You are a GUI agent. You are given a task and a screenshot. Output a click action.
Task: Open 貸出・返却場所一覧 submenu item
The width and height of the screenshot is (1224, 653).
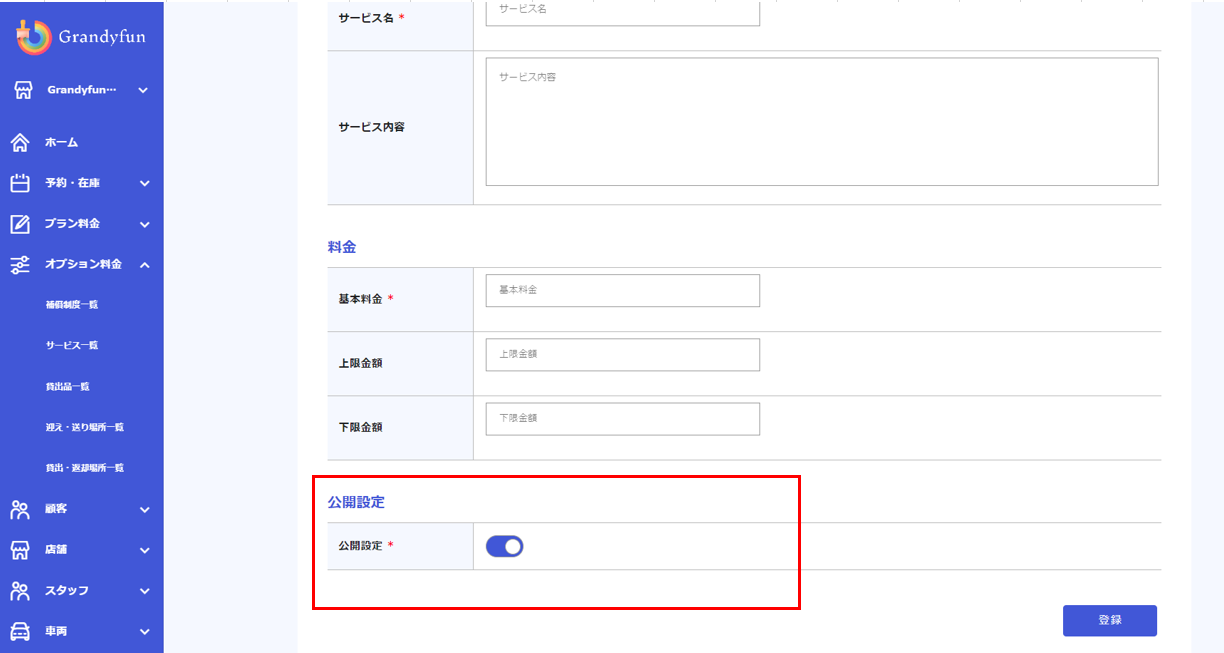[85, 468]
